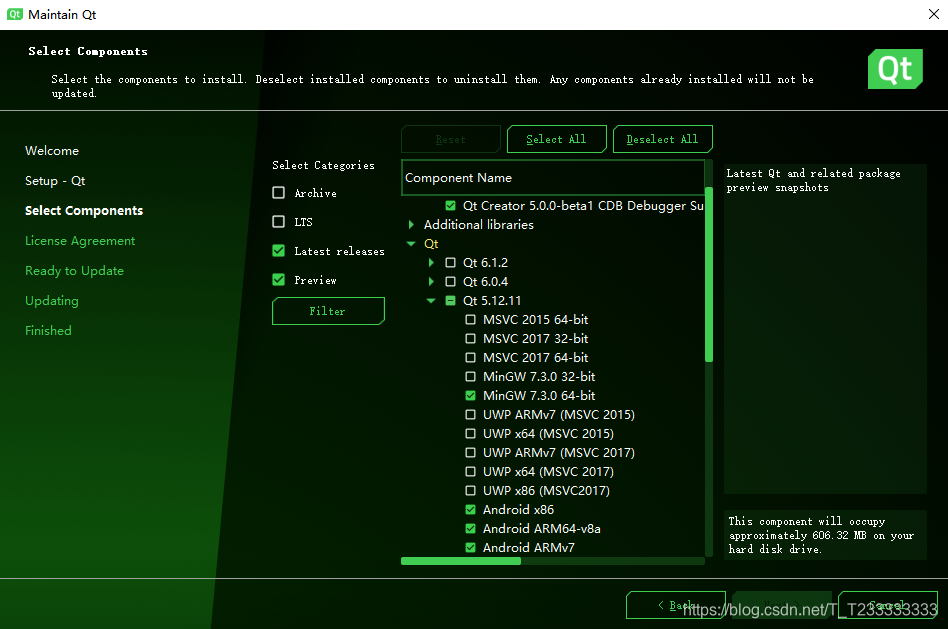Check UWP ARMv7 (MSVC 2015) component

(x=470, y=414)
